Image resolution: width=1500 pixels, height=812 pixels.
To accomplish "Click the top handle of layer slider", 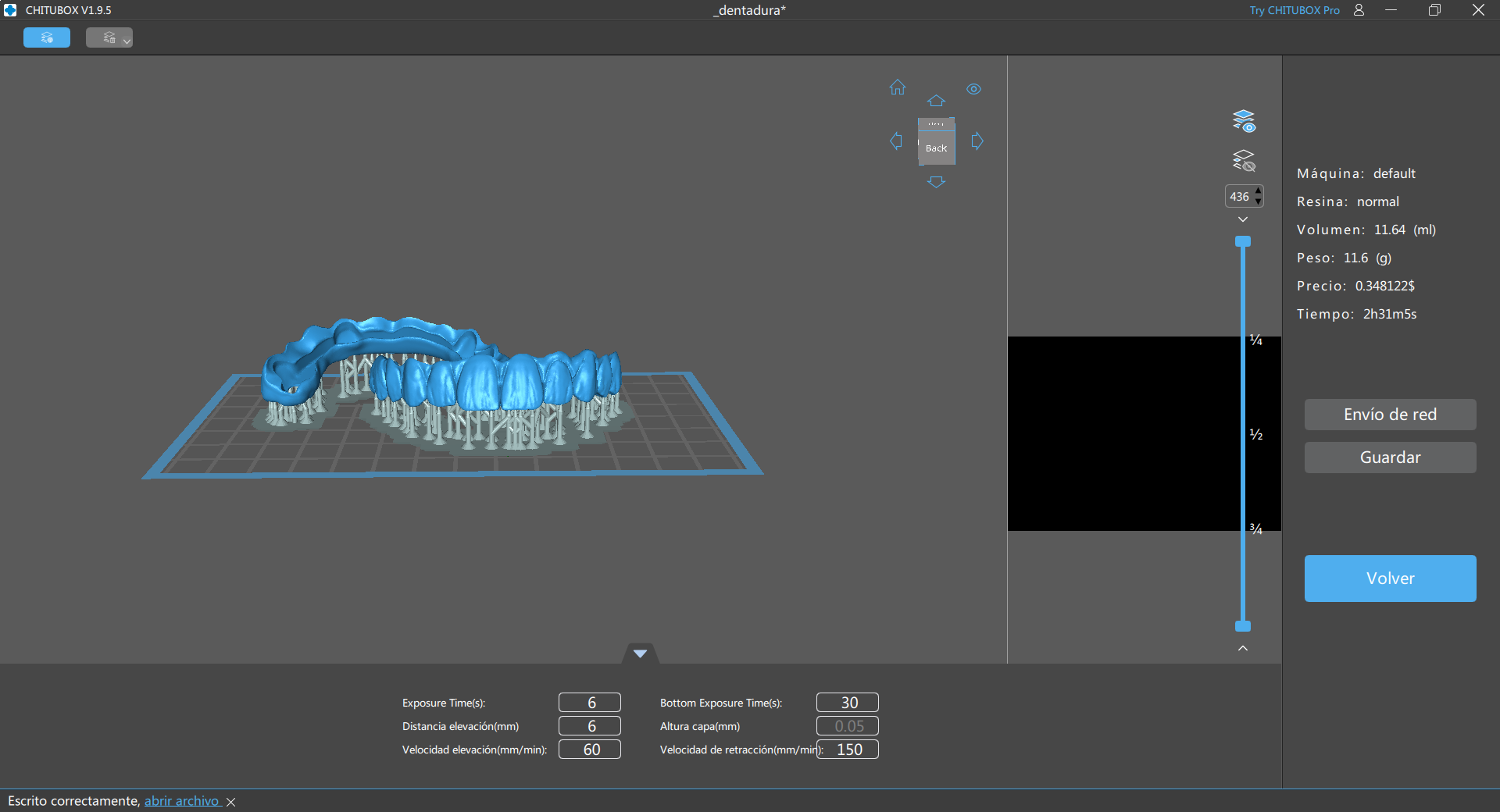I will tap(1243, 241).
